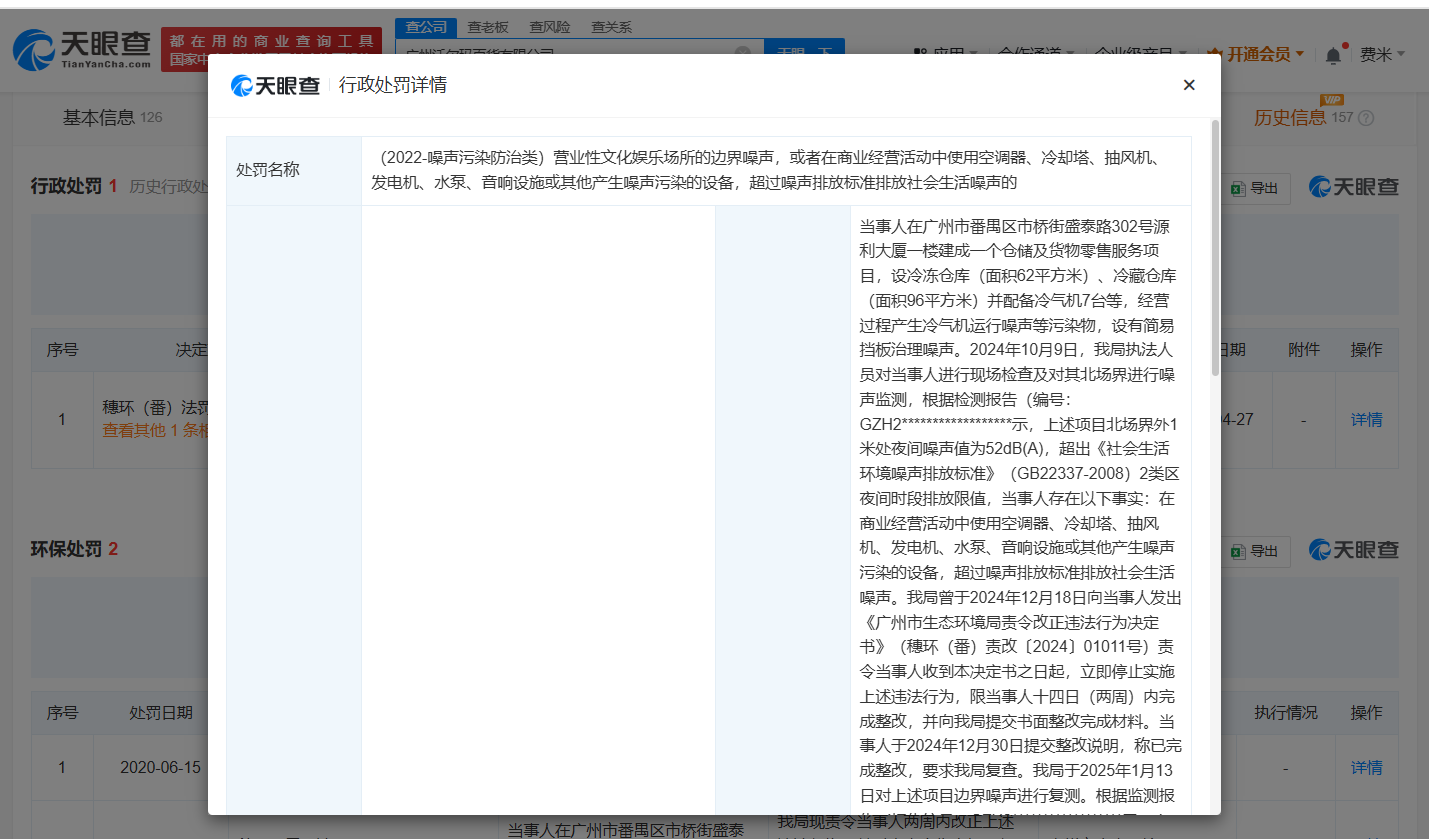Expand the 合作通道 dropdown menu

pyautogui.click(x=1036, y=53)
